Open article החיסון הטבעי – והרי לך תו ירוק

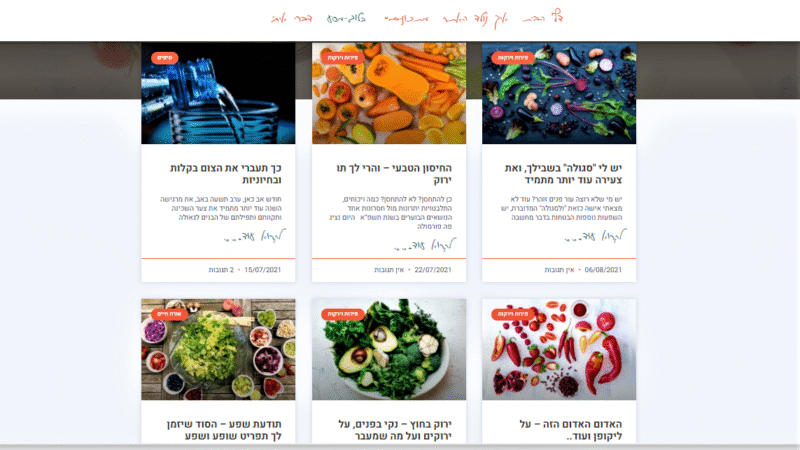394,174
